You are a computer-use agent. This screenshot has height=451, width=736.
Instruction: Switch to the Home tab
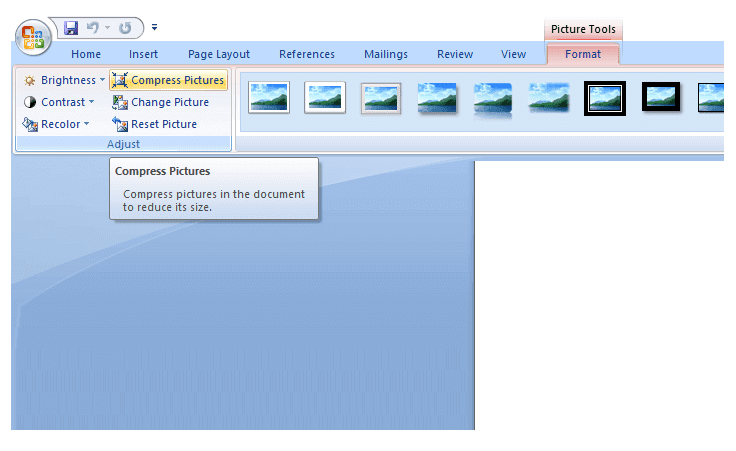coord(86,54)
